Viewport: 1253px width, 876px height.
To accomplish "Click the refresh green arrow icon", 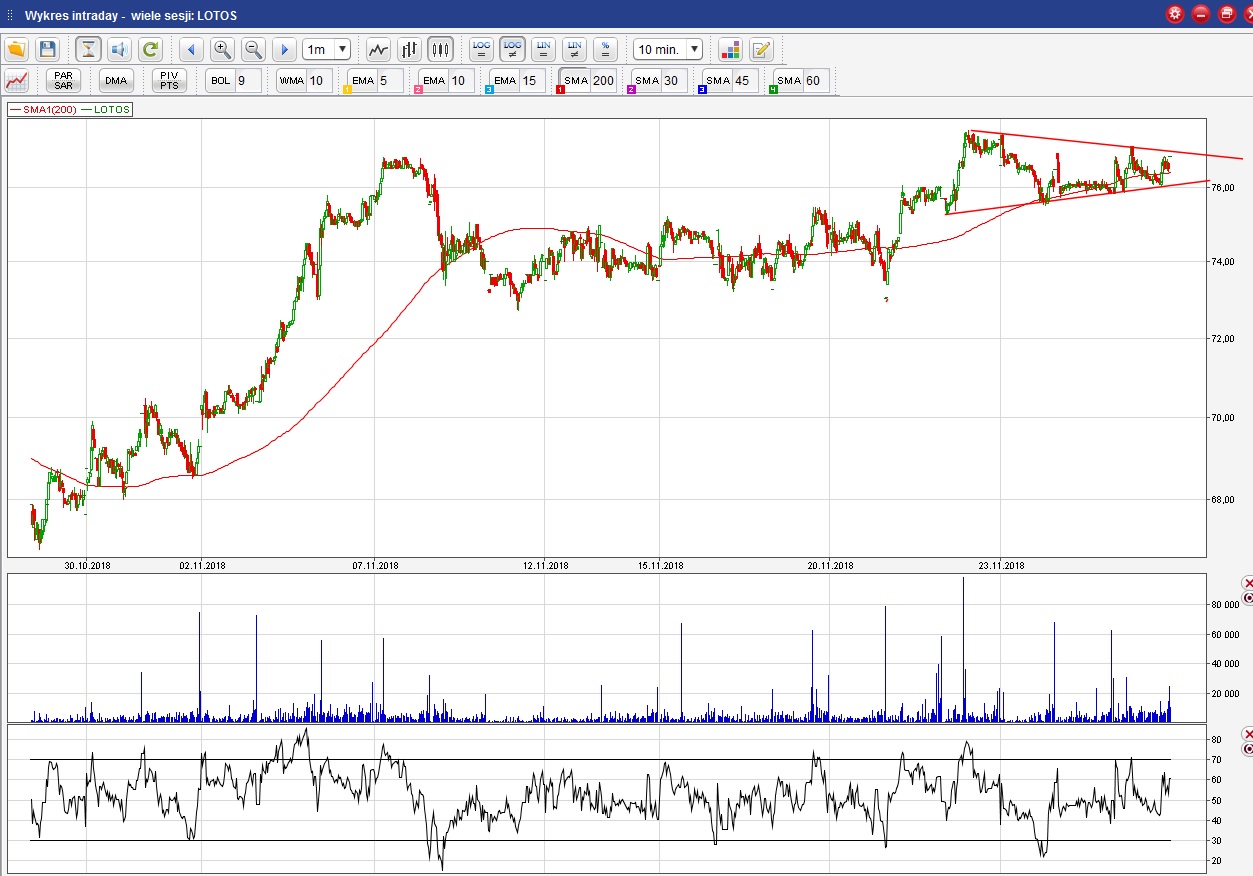I will [x=150, y=49].
